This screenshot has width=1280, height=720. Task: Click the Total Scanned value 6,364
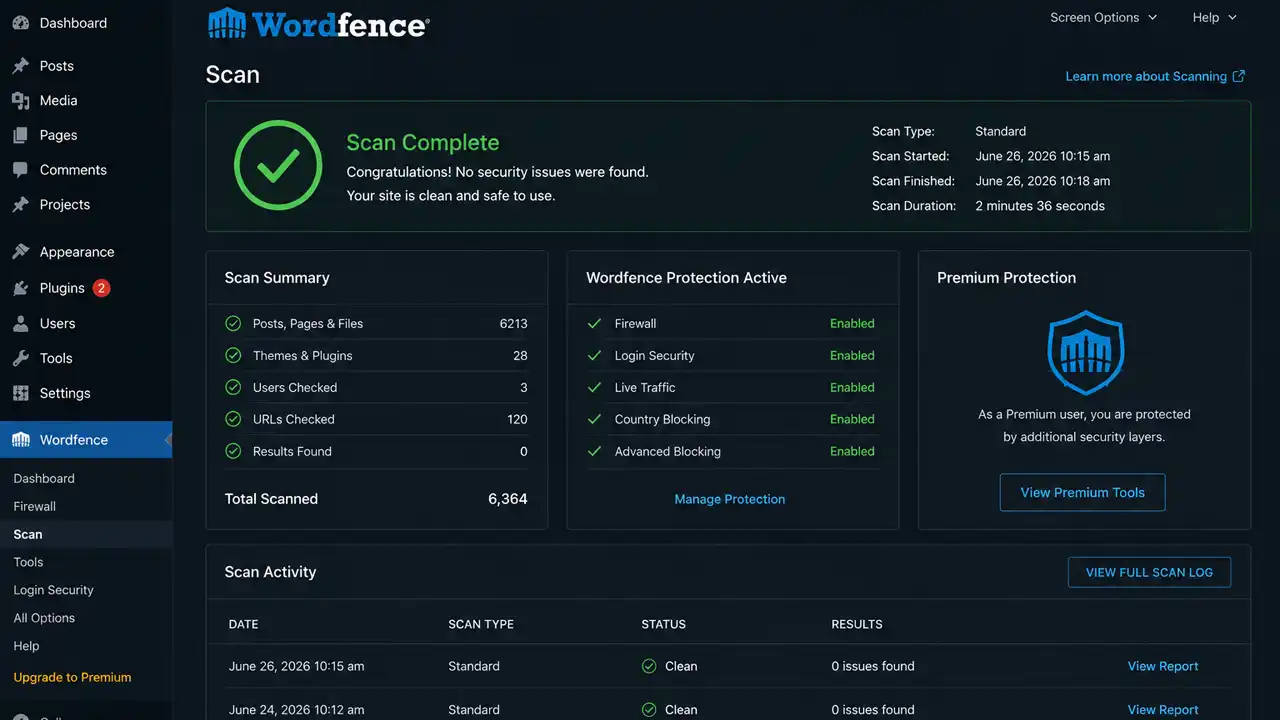pos(508,499)
